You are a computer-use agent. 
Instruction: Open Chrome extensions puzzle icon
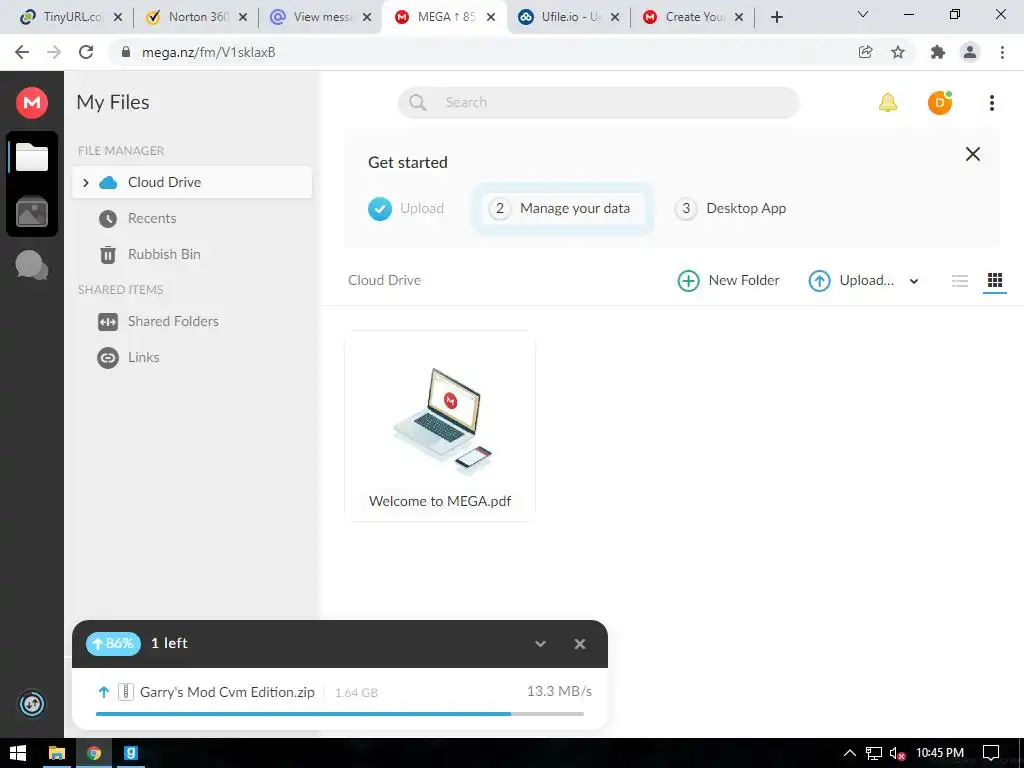tap(938, 52)
